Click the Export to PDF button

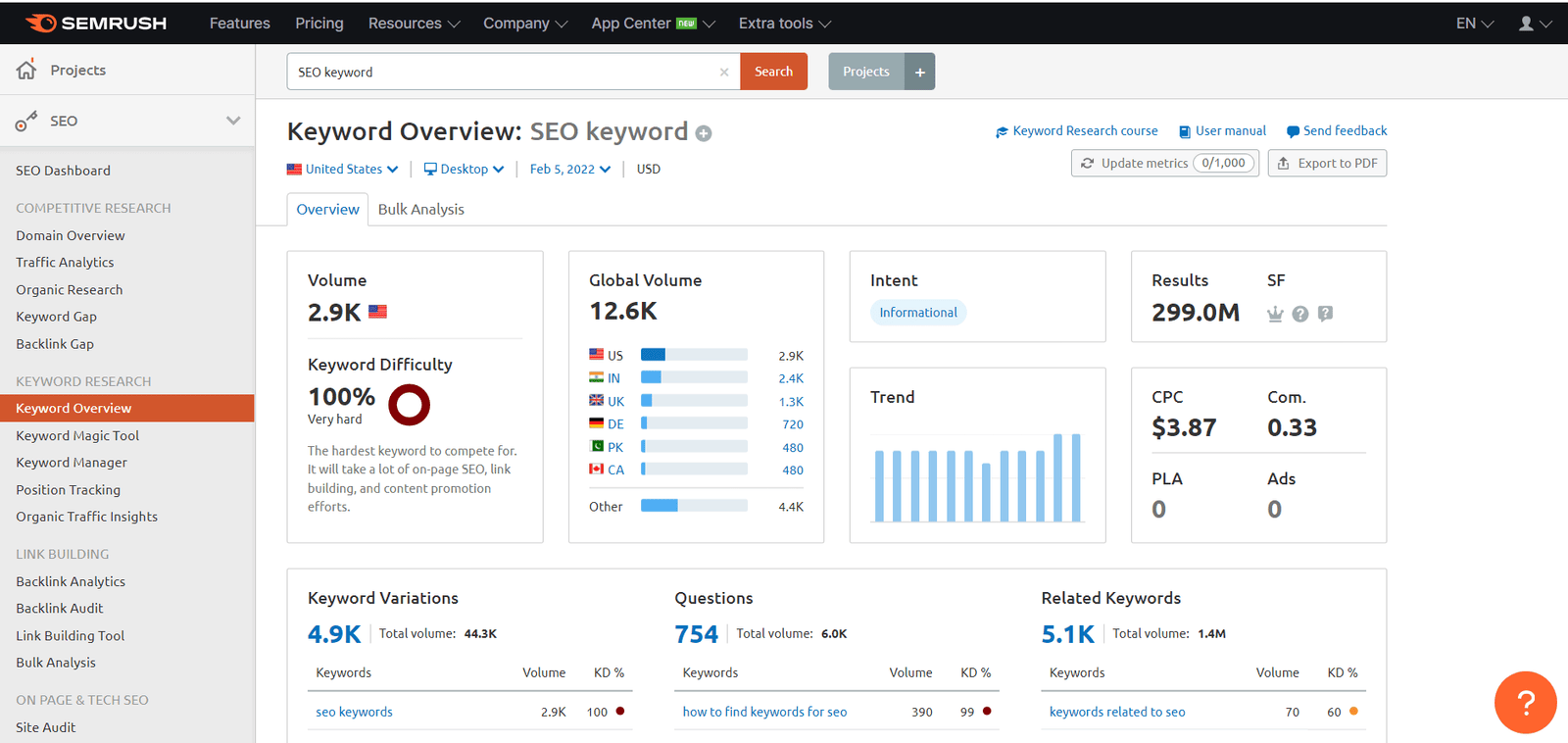point(1327,163)
